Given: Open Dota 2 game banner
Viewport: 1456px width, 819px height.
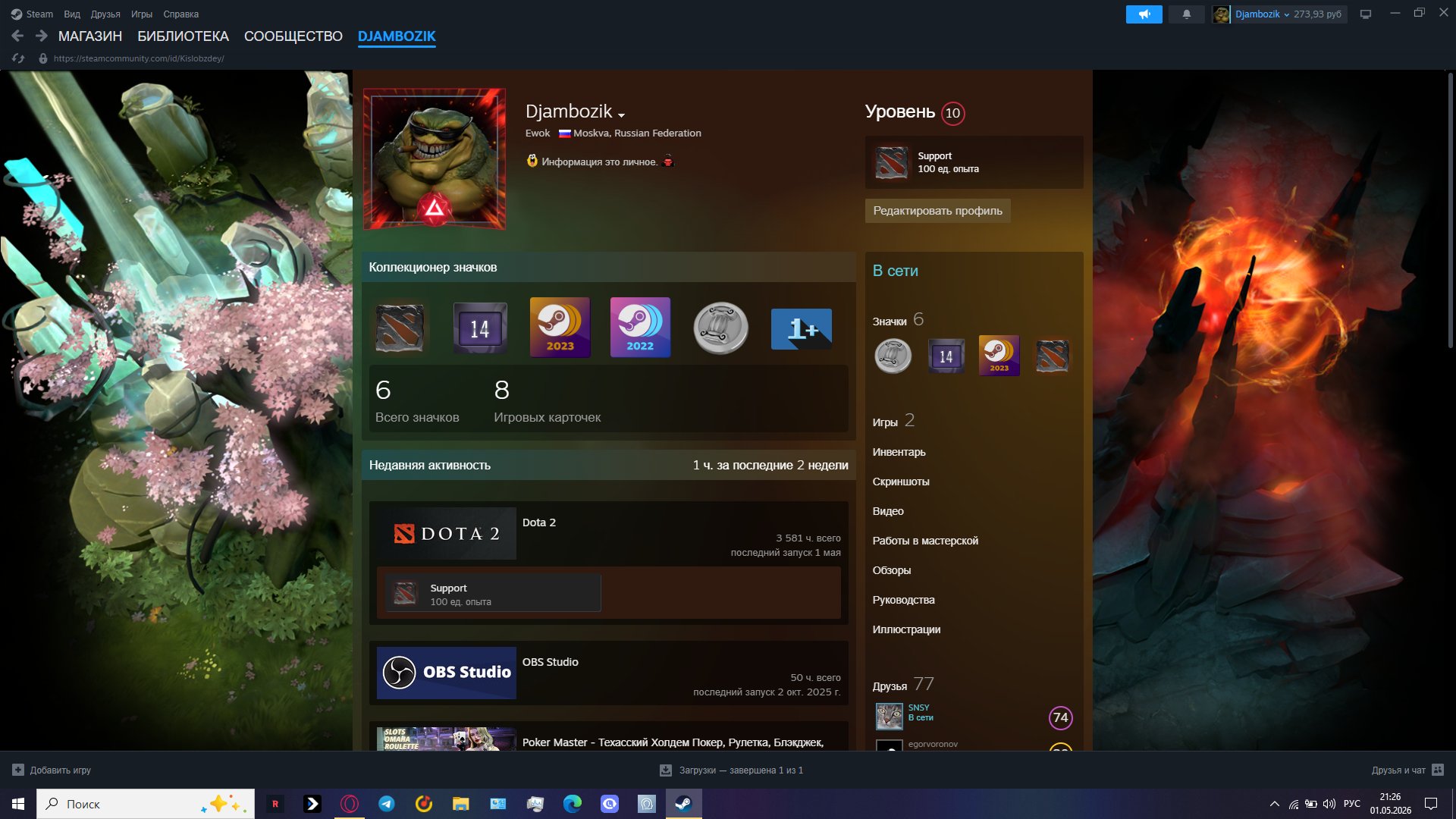Looking at the screenshot, I should click(447, 534).
